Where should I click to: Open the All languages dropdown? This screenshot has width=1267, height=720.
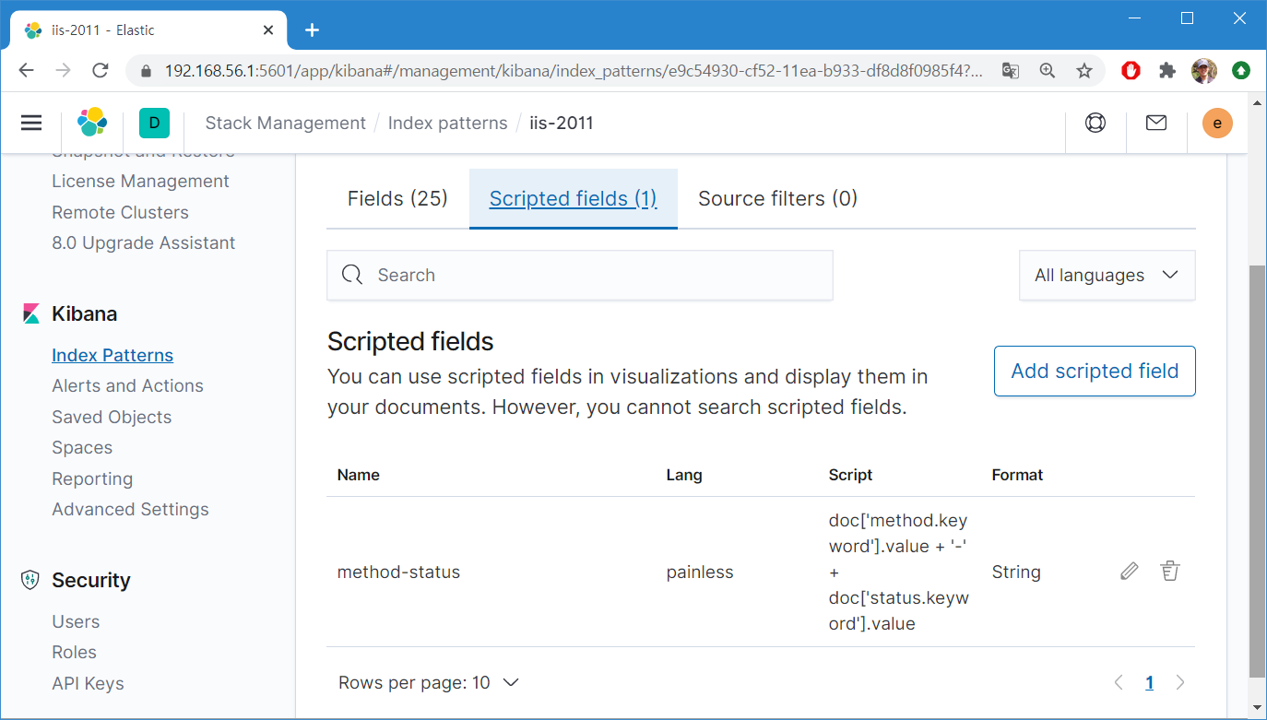pos(1106,275)
